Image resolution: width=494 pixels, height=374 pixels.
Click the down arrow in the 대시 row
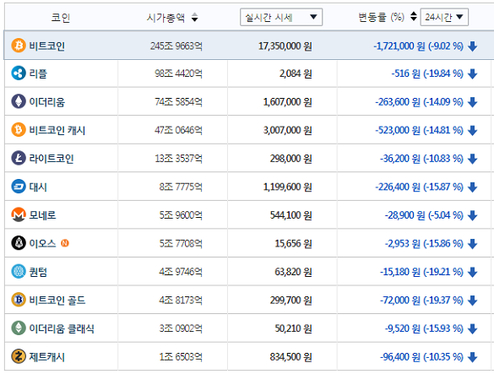pyautogui.click(x=473, y=187)
